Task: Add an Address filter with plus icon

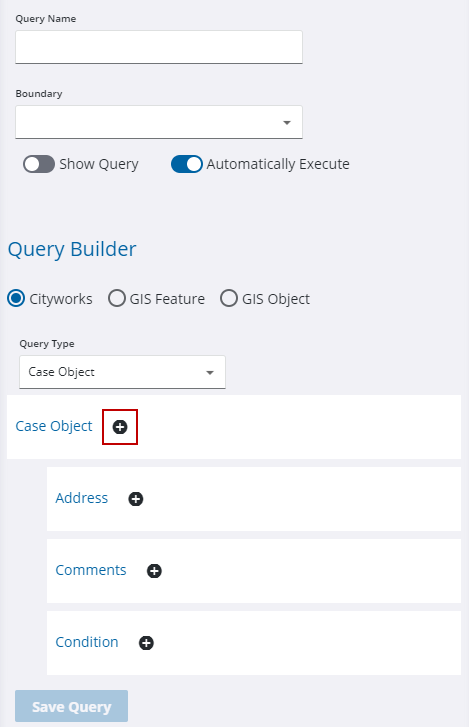Action: [x=135, y=499]
